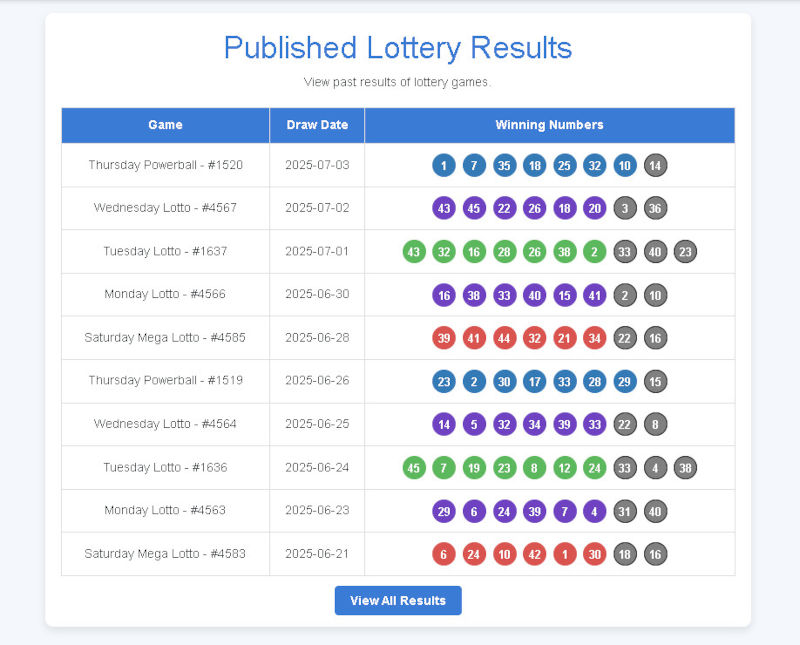Click purple ball 40 in Monday Lotto #4566

534,294
